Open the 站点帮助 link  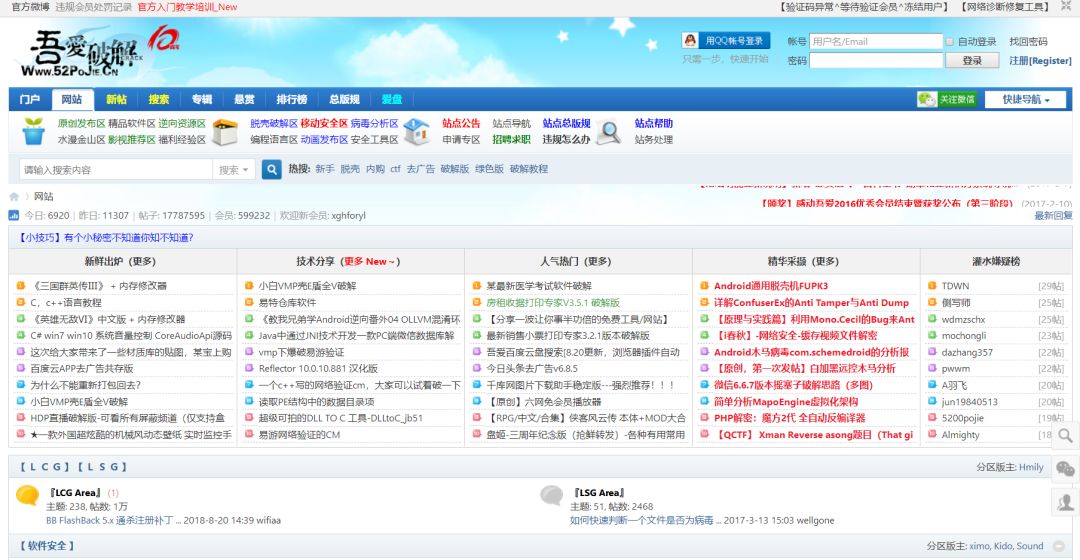point(654,123)
